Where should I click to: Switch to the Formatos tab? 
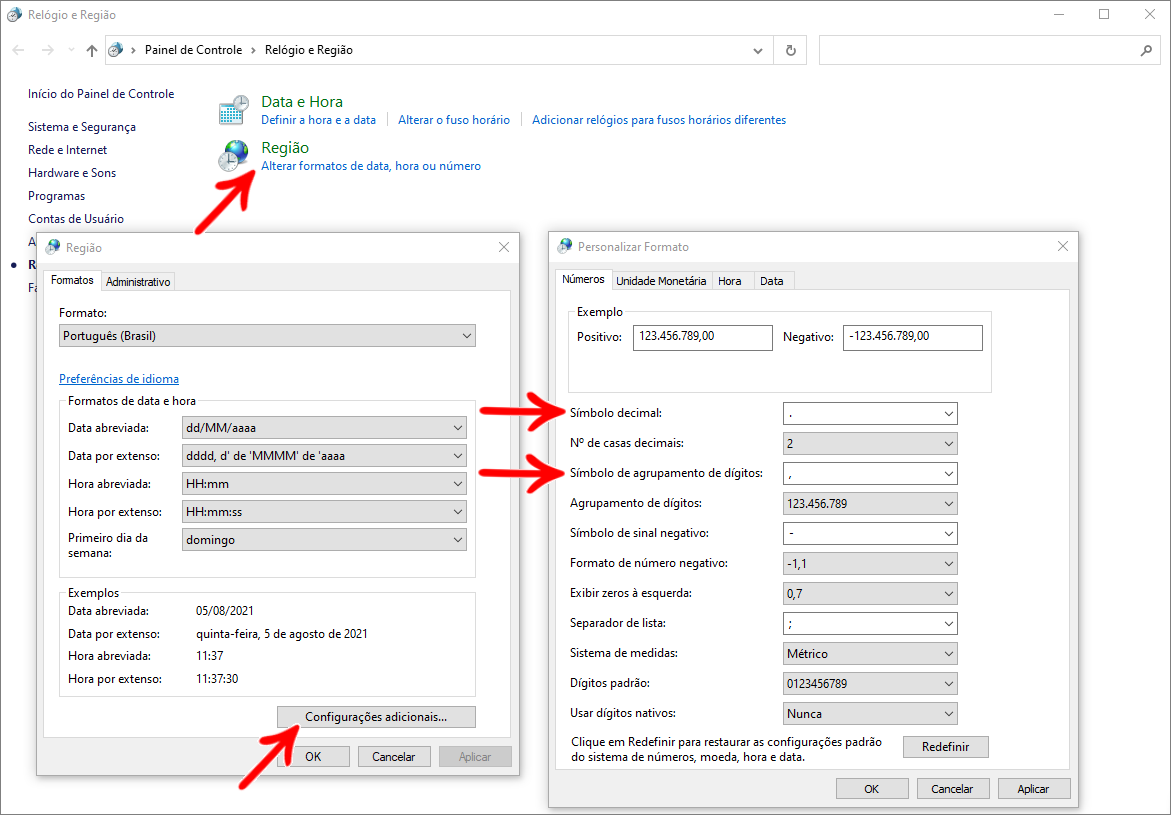pos(72,280)
